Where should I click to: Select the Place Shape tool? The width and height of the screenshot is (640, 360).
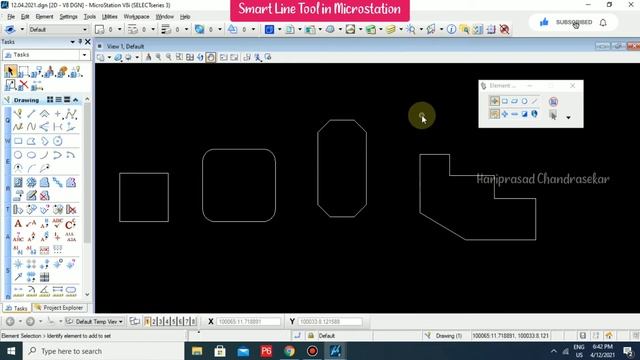click(31, 141)
